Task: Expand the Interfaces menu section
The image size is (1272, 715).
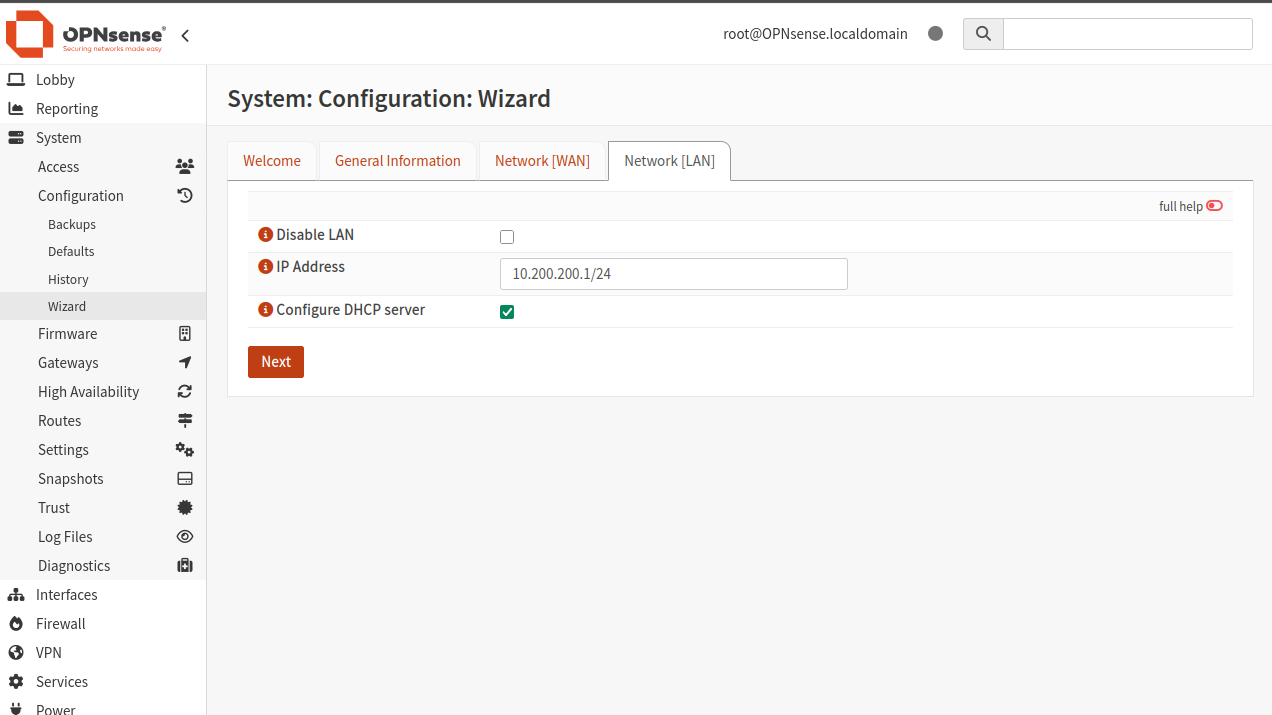Action: tap(66, 595)
